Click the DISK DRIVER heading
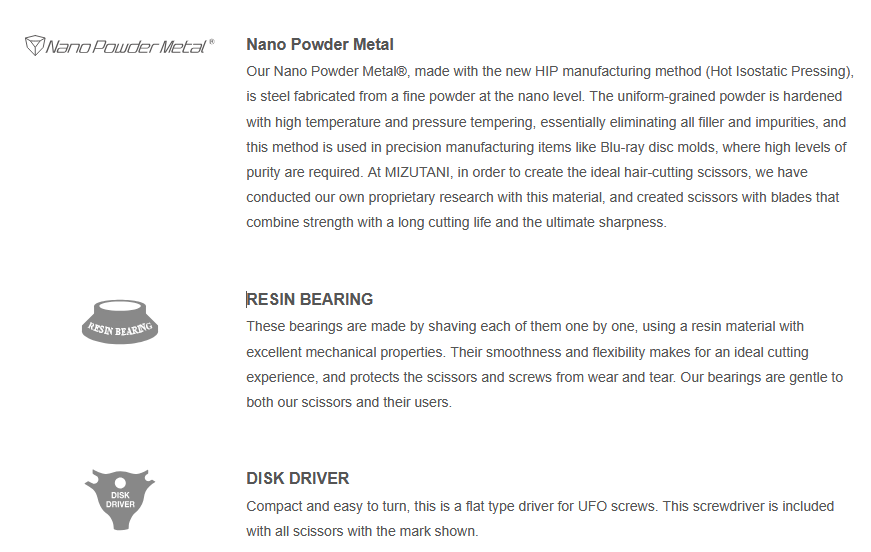 click(x=298, y=478)
